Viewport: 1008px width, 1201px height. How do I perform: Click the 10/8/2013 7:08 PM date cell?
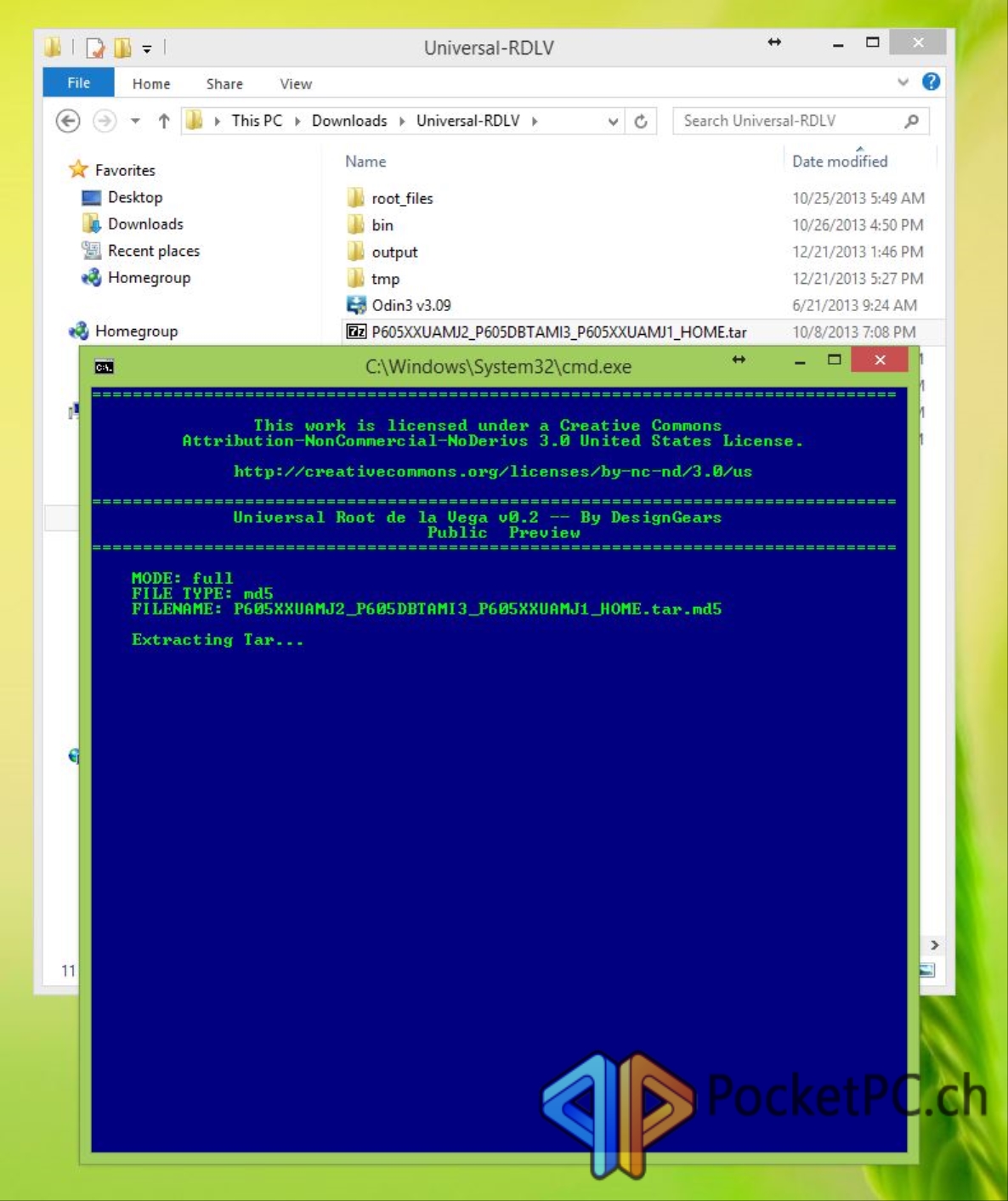point(854,332)
